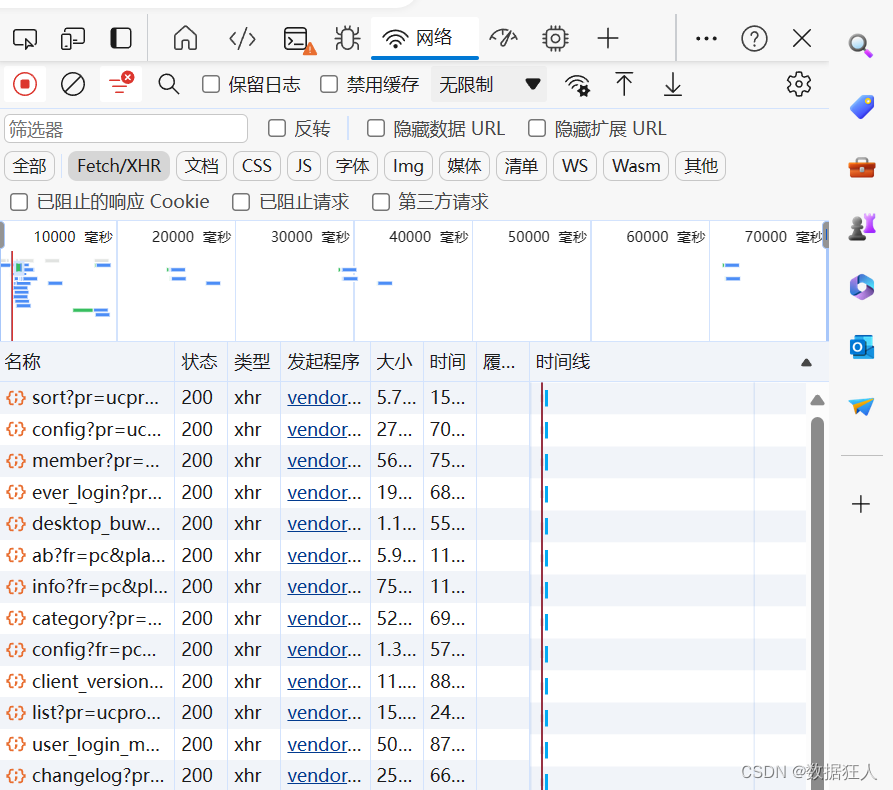
Task: Select the 全部 filter type
Action: pyautogui.click(x=30, y=166)
